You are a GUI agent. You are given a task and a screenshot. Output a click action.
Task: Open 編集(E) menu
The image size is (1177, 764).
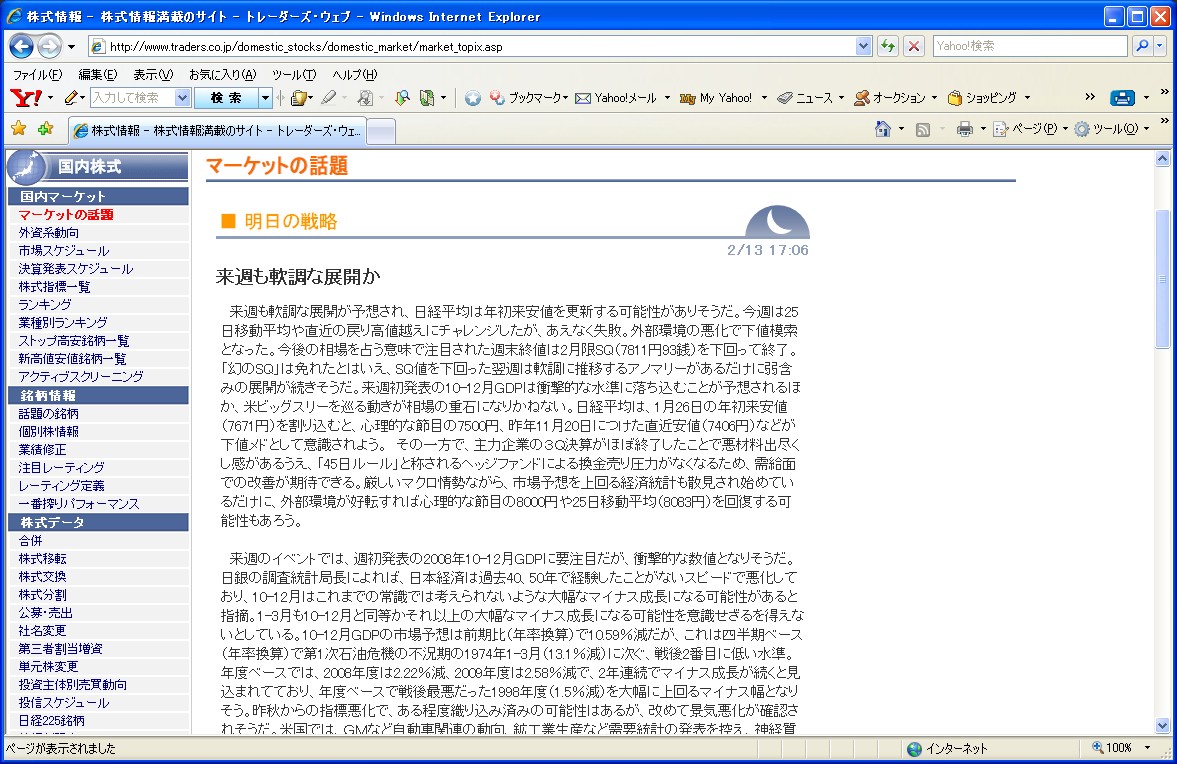pyautogui.click(x=98, y=74)
